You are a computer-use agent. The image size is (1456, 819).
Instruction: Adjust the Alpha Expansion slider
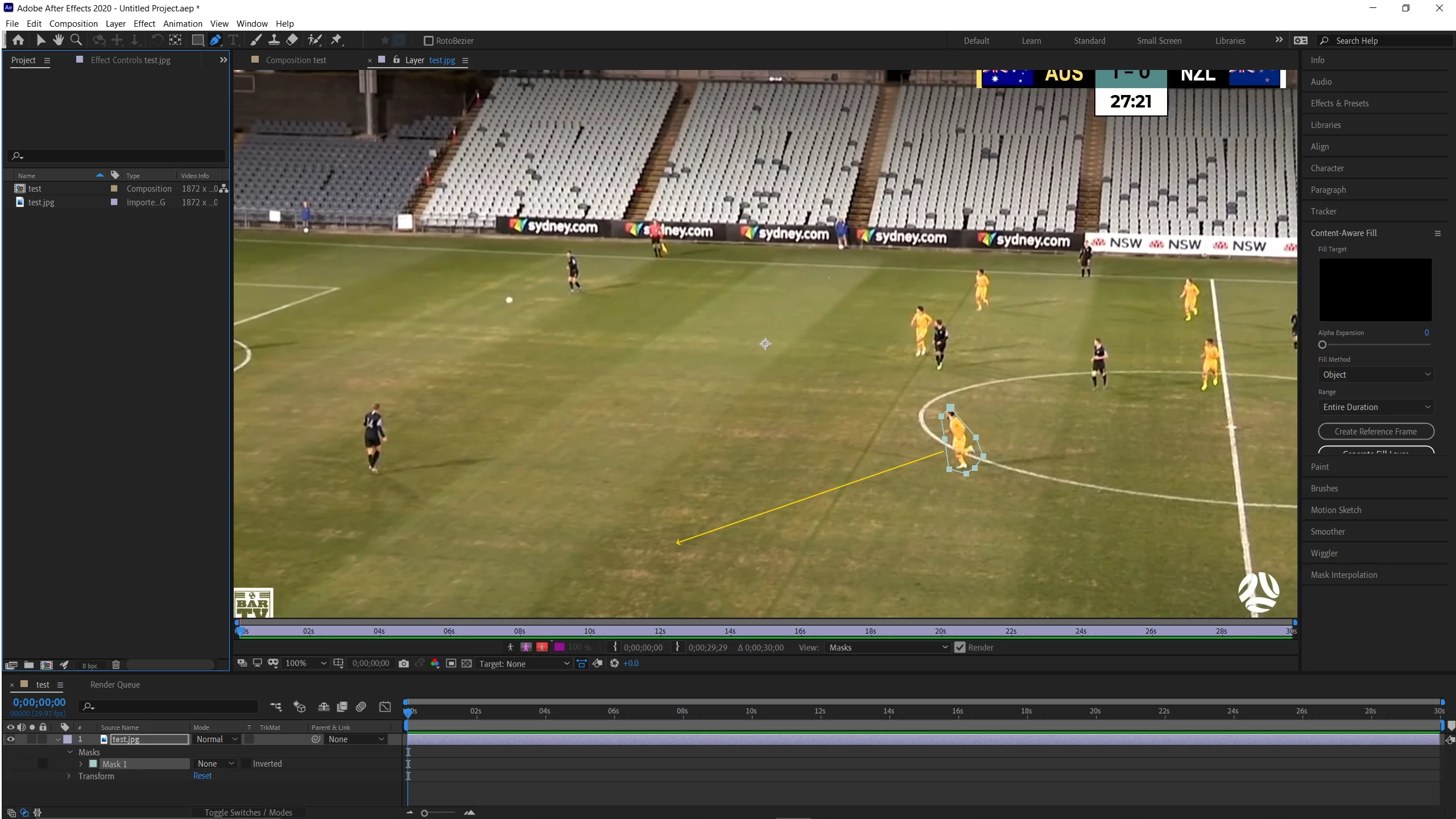(1322, 345)
